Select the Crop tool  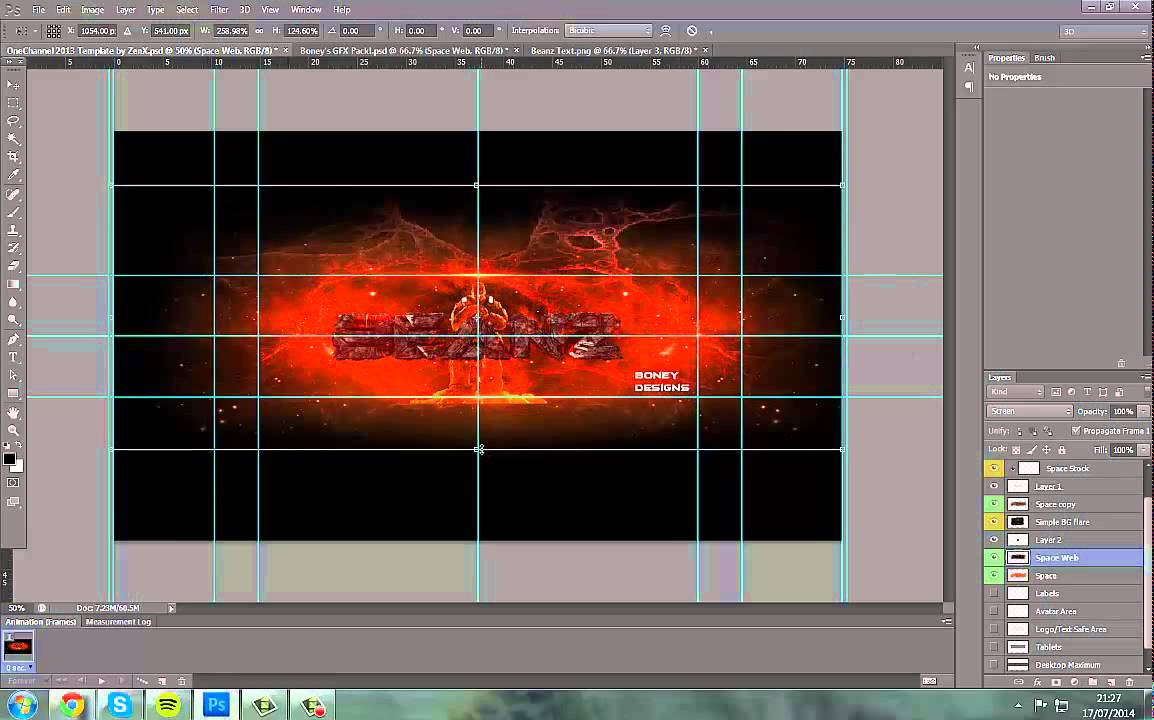(x=13, y=157)
